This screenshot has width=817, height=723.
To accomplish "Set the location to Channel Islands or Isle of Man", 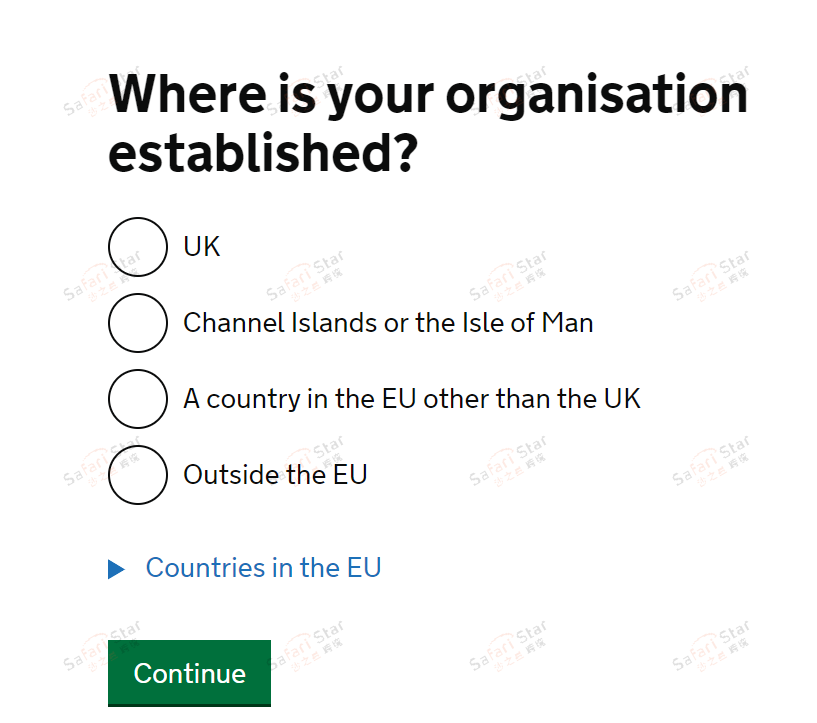I will pos(137,323).
